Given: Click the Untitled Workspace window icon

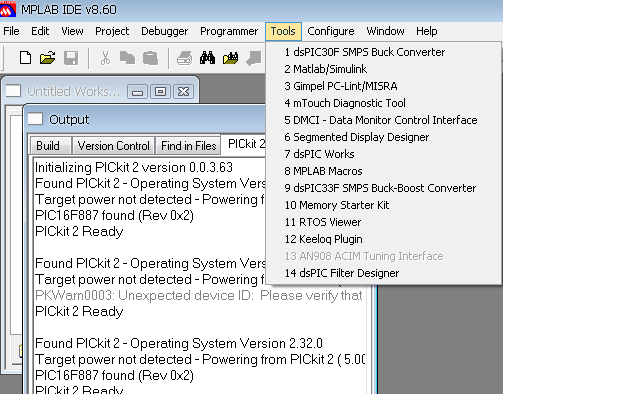Looking at the screenshot, I should click(x=13, y=91).
